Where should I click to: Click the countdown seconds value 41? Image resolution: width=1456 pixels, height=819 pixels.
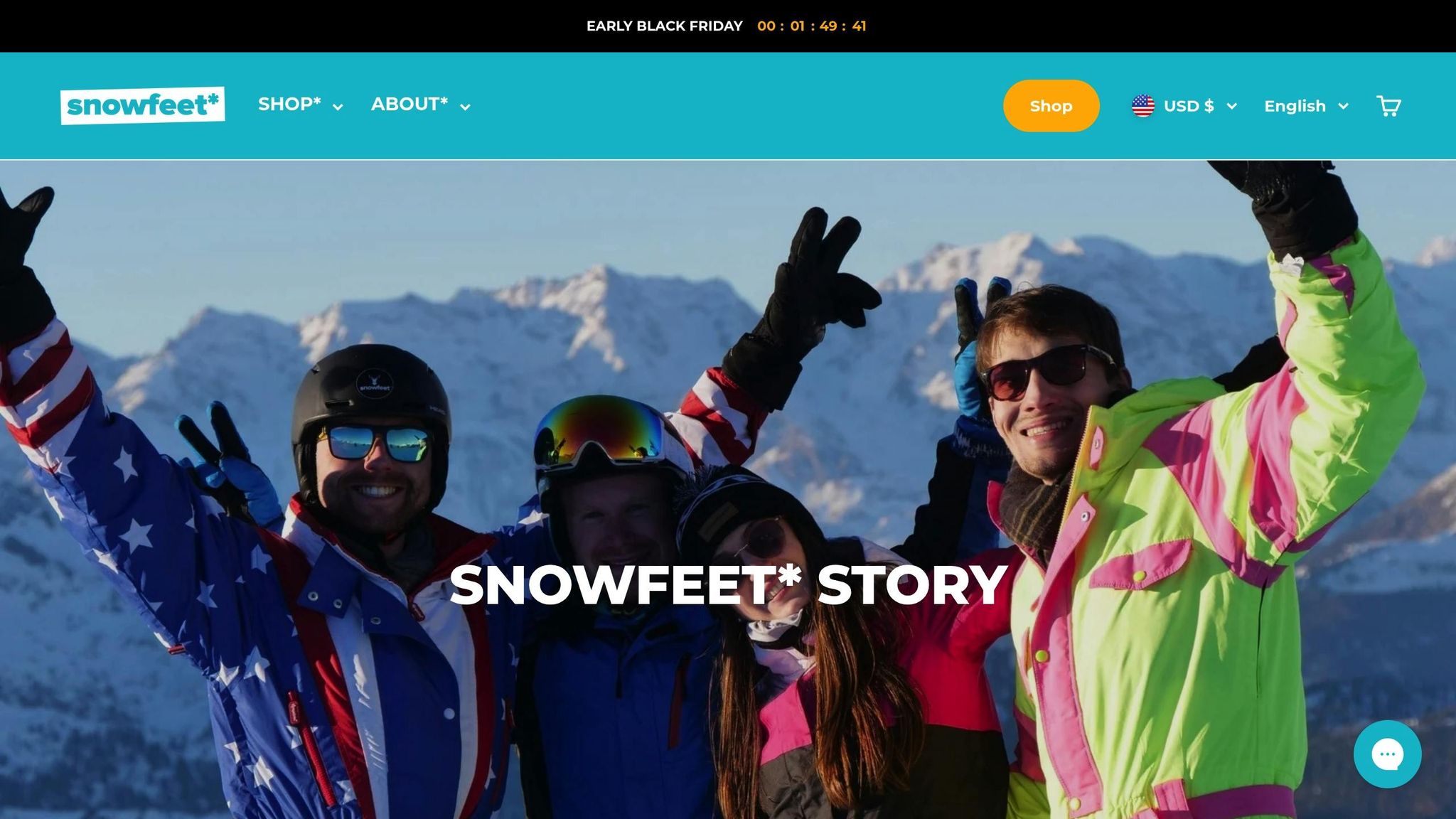(x=859, y=26)
